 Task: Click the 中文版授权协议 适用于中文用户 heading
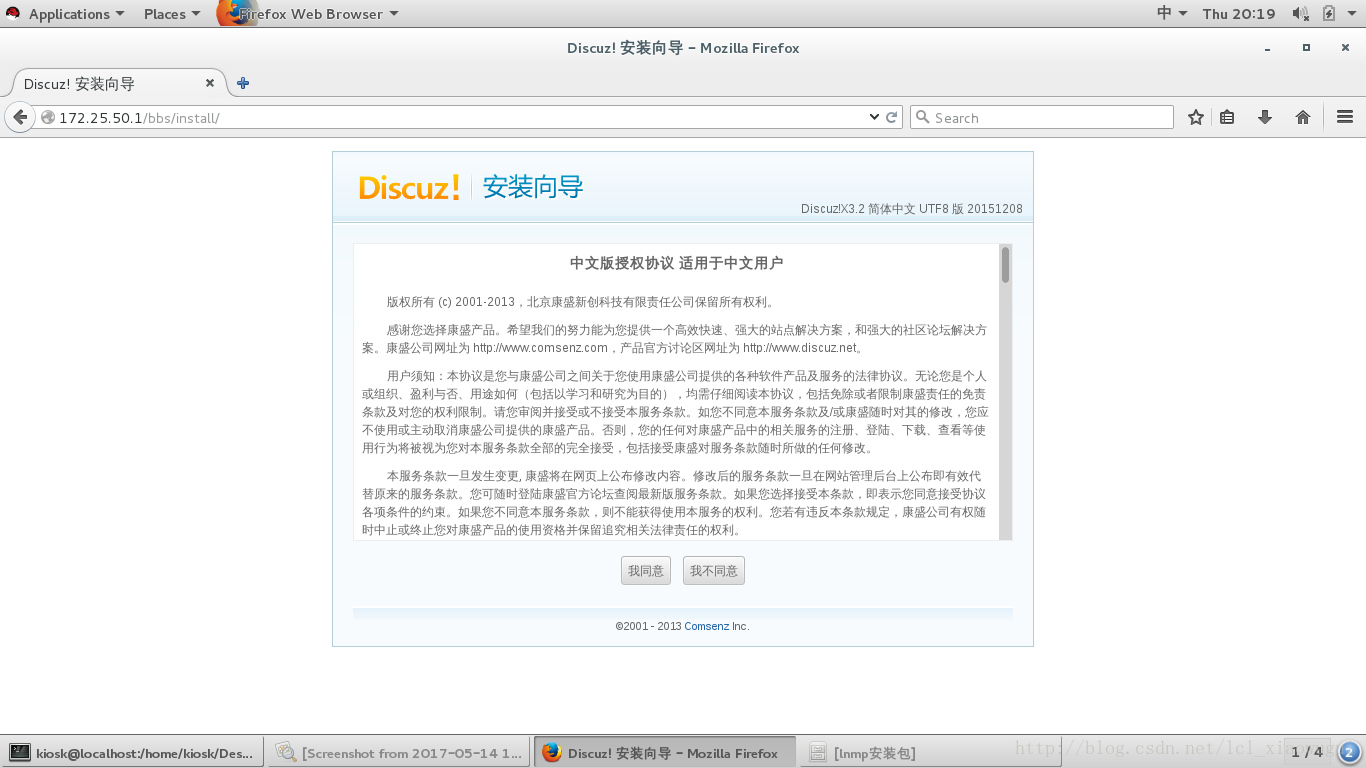(676, 263)
